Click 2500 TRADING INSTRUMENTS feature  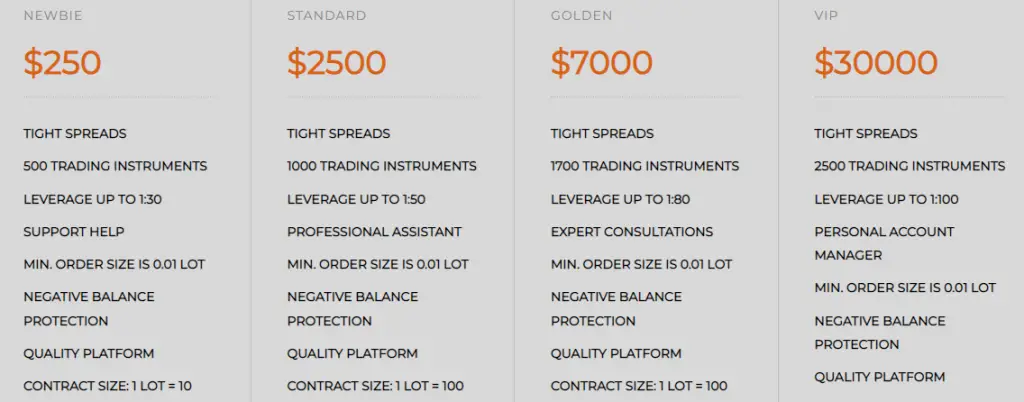point(909,166)
